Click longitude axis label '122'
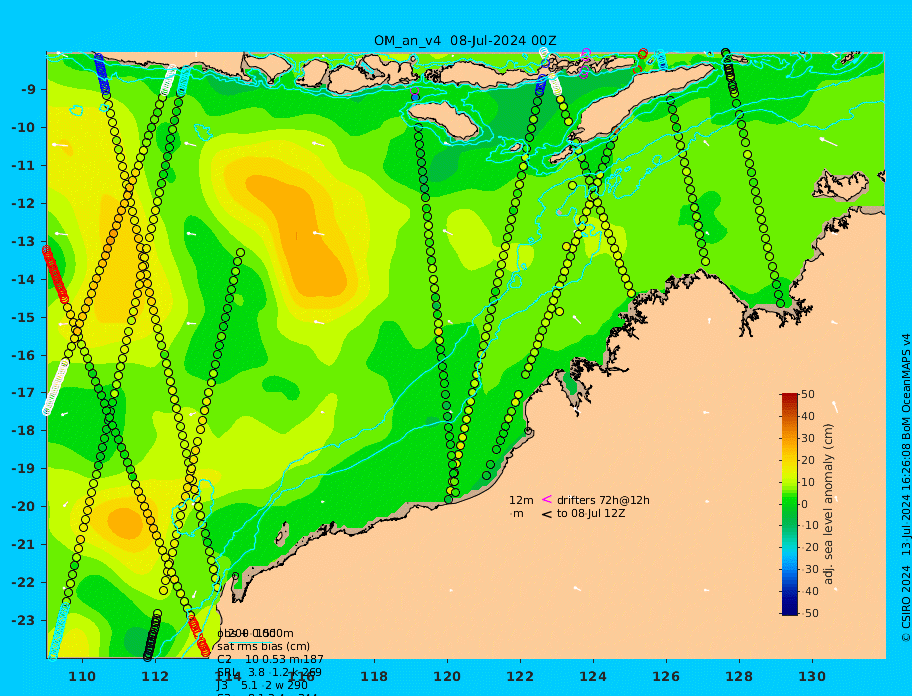Viewport: 912px width, 696px height. pyautogui.click(x=520, y=677)
